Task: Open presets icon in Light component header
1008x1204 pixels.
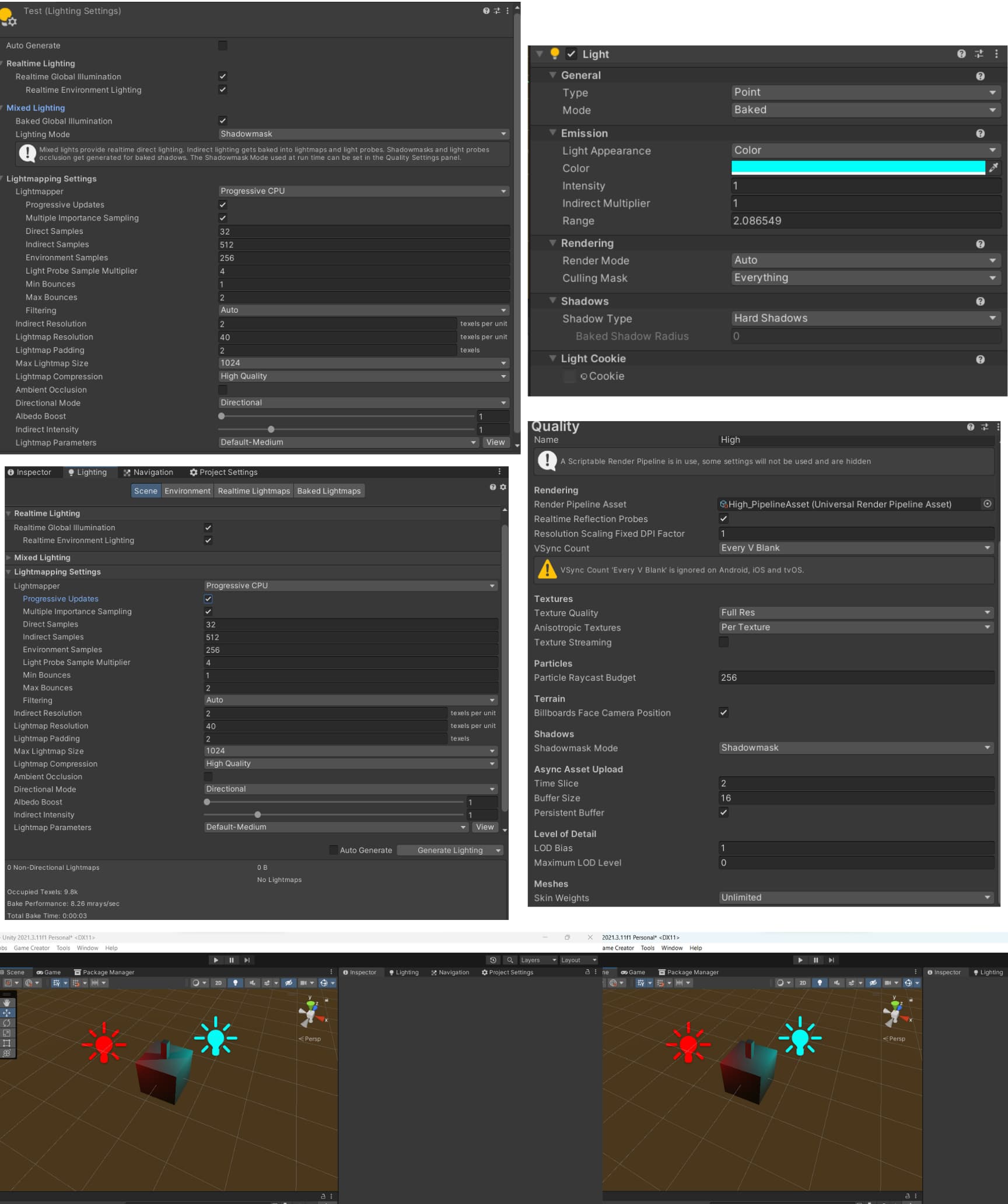Action: tap(979, 54)
